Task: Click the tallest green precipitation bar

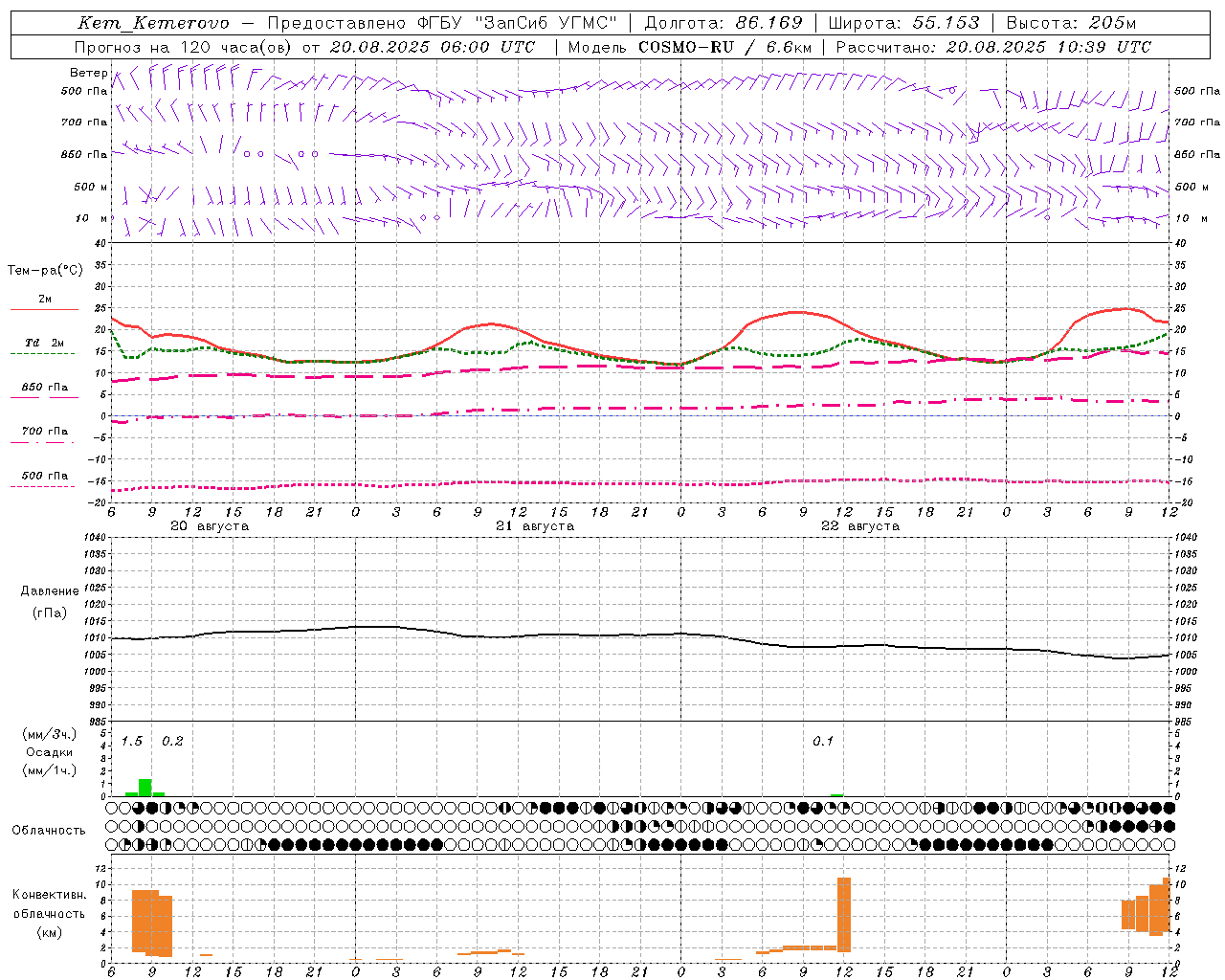Action: click(x=145, y=788)
